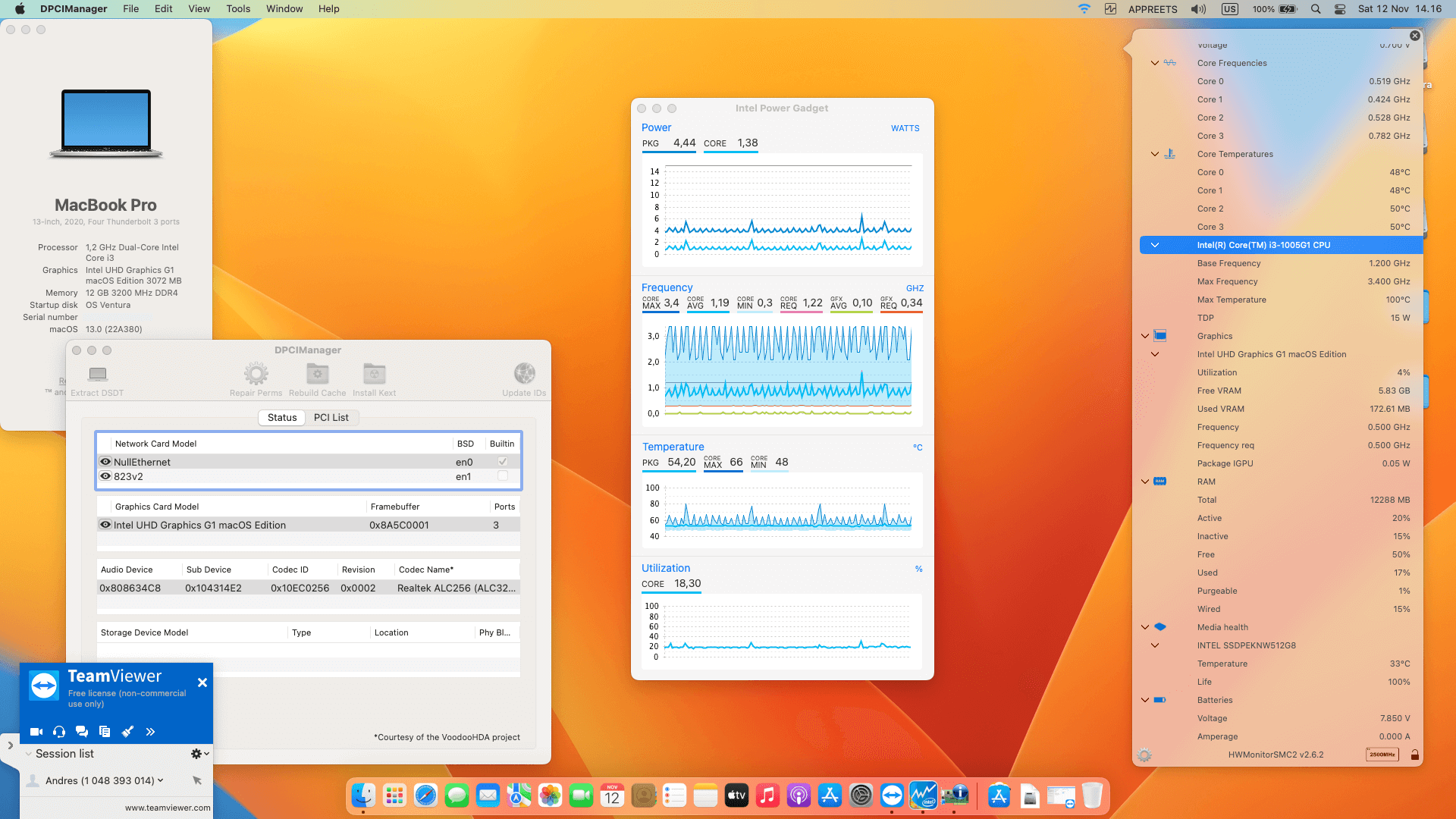Switch to PCI List tab
1456x819 pixels.
[x=331, y=418]
